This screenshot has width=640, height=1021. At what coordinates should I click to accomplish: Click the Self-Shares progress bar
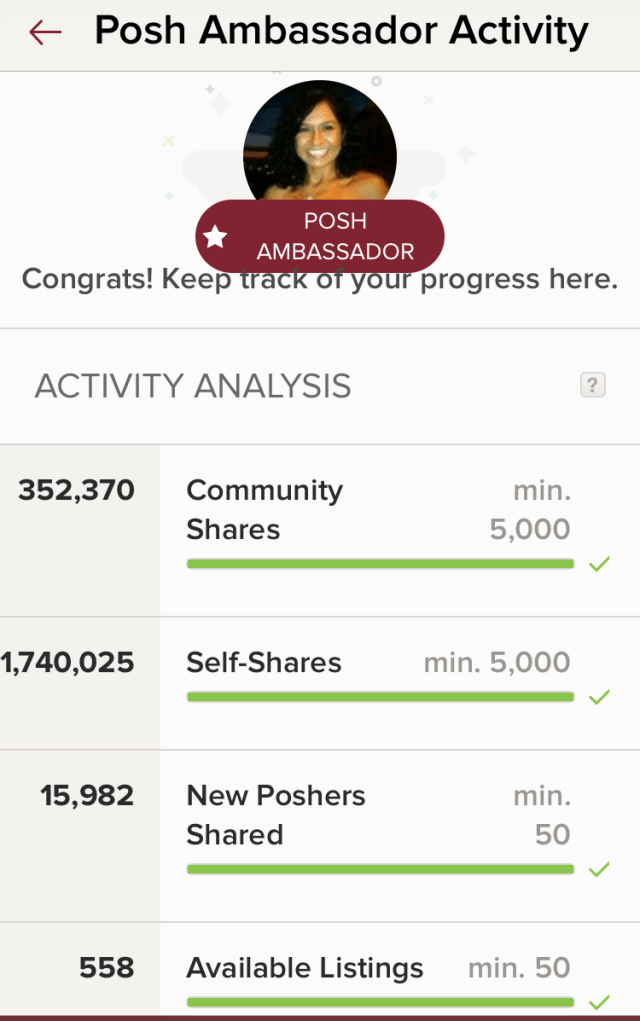point(380,697)
